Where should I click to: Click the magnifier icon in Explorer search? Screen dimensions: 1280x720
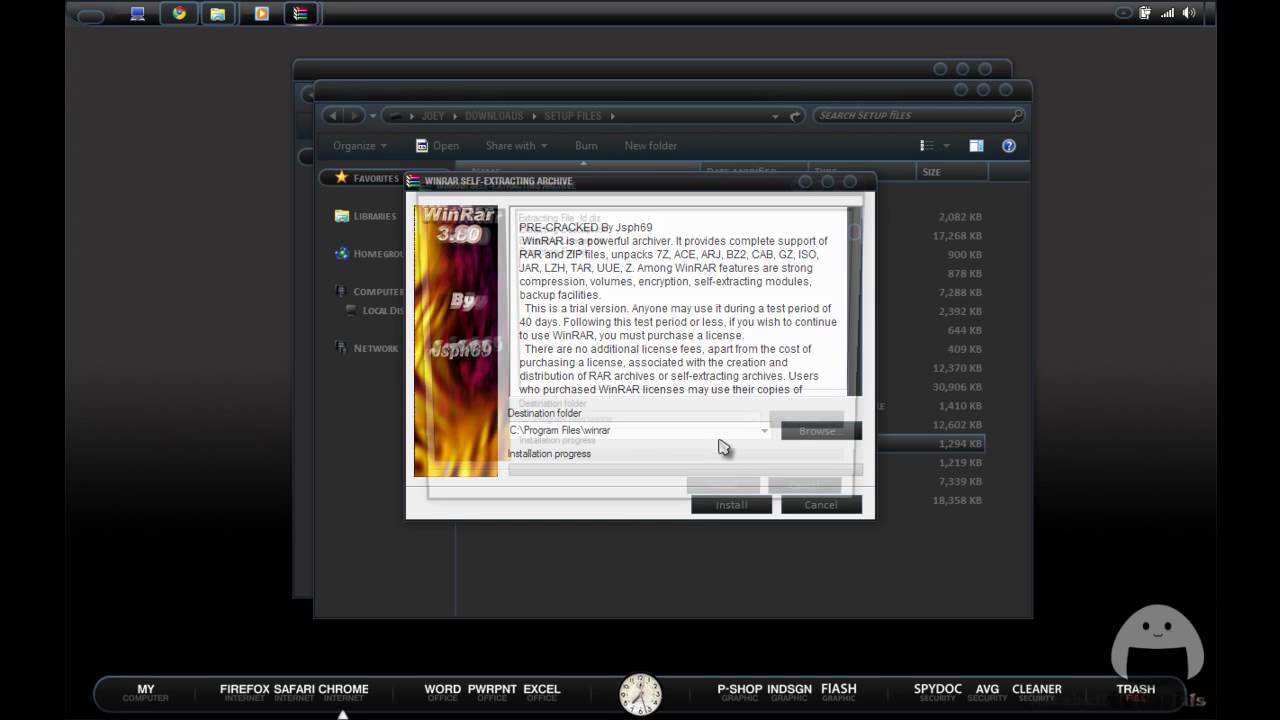[1017, 116]
